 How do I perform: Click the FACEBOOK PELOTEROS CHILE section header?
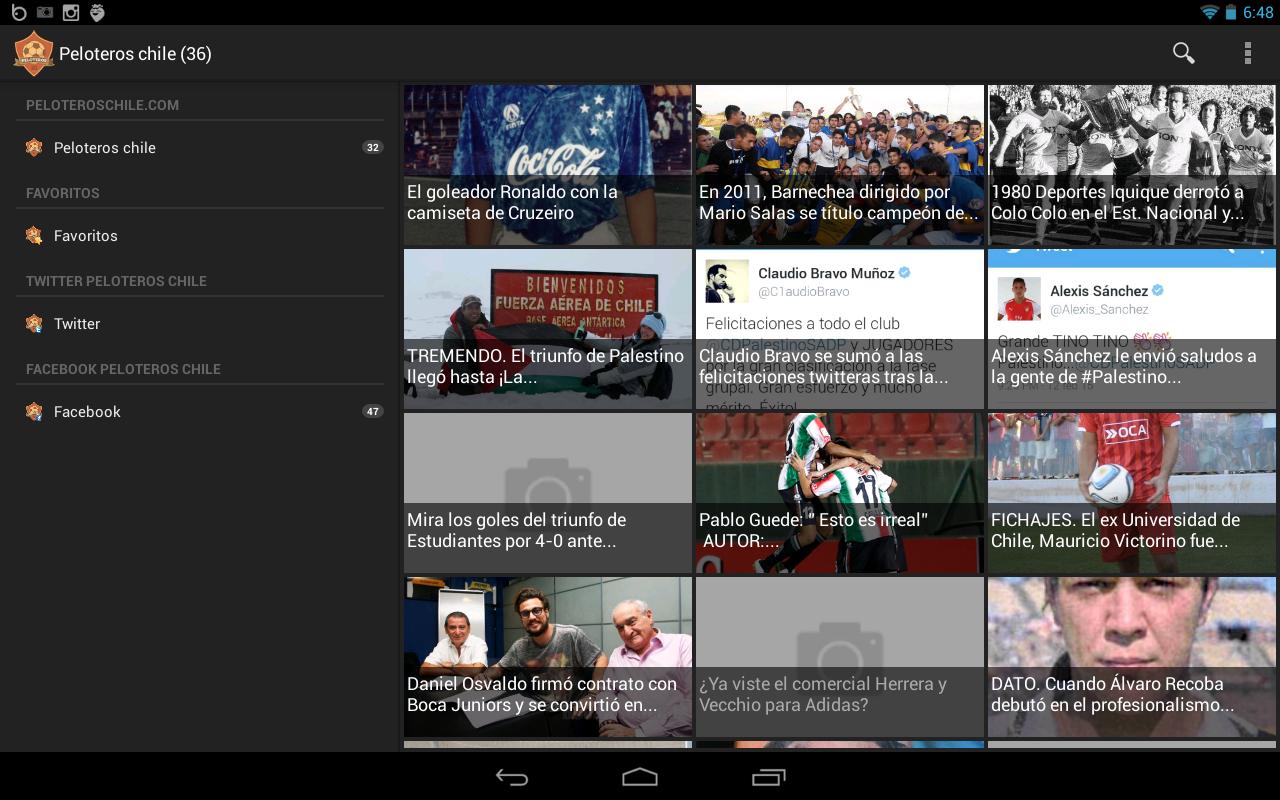pos(123,369)
